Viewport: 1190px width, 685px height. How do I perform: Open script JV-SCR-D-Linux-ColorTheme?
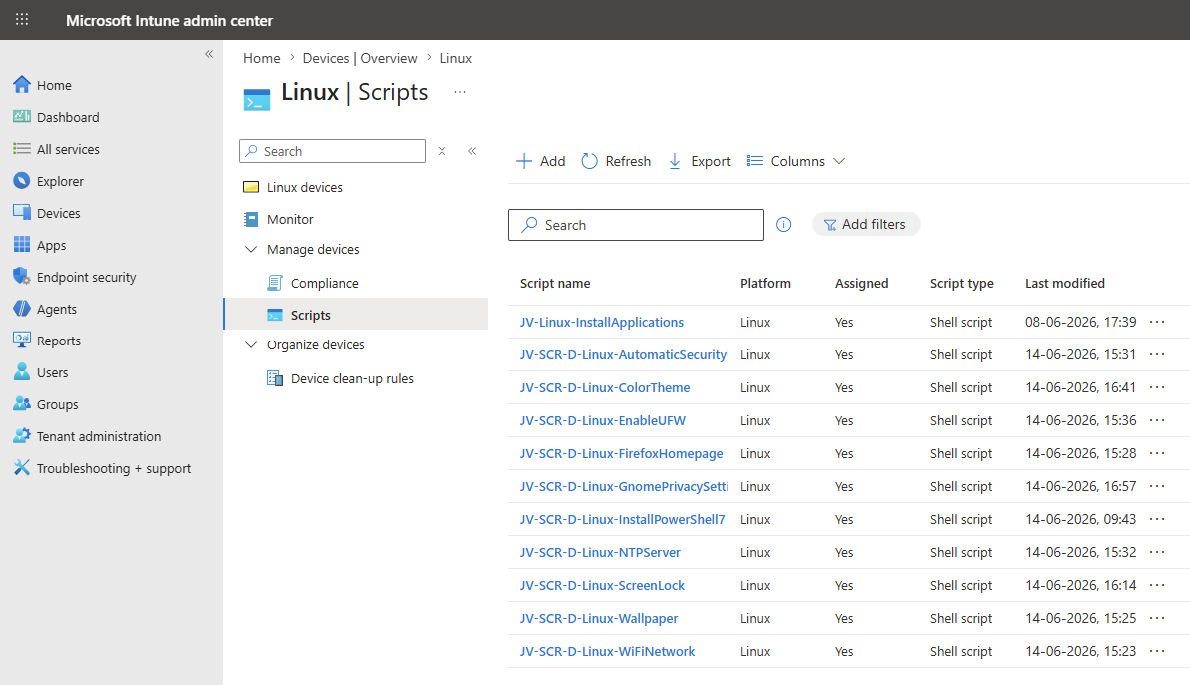coord(605,387)
